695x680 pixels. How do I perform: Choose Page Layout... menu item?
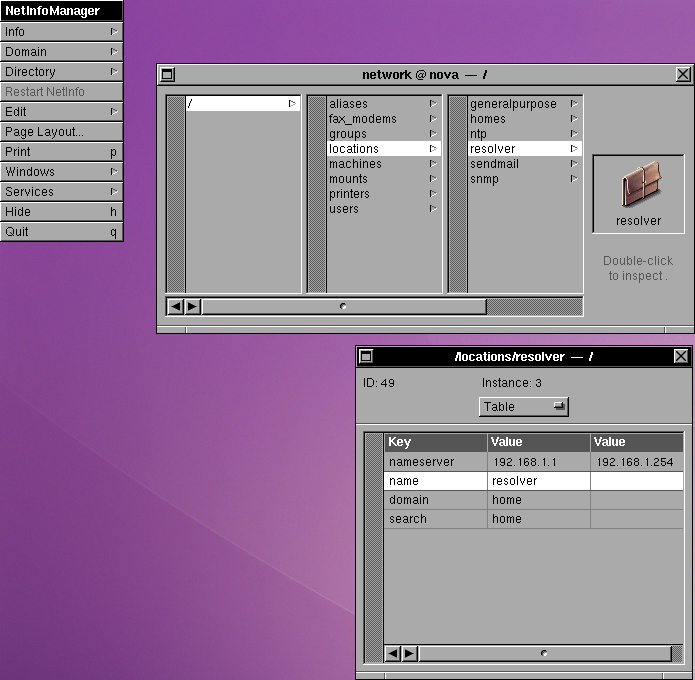coord(60,132)
